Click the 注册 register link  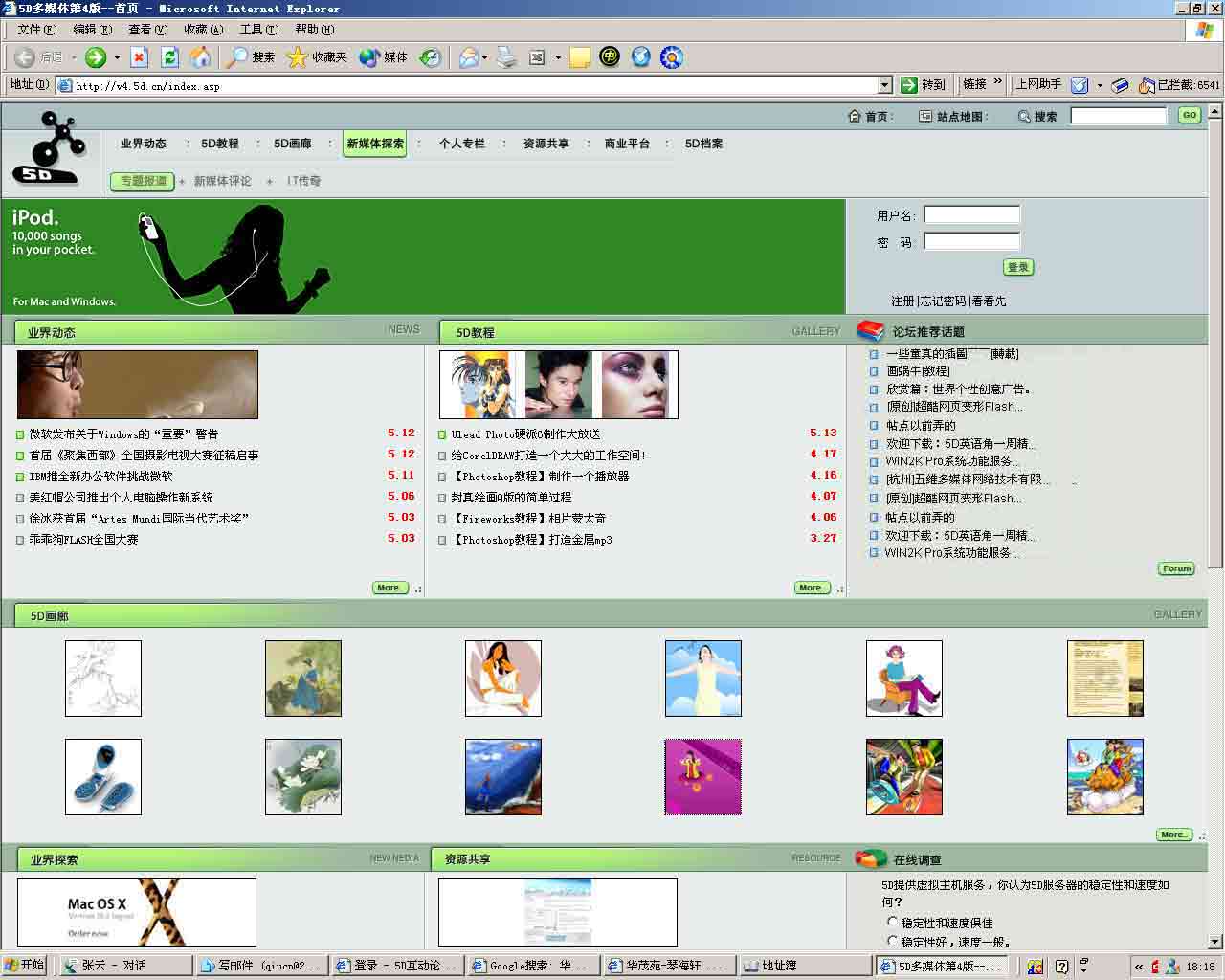point(902,301)
